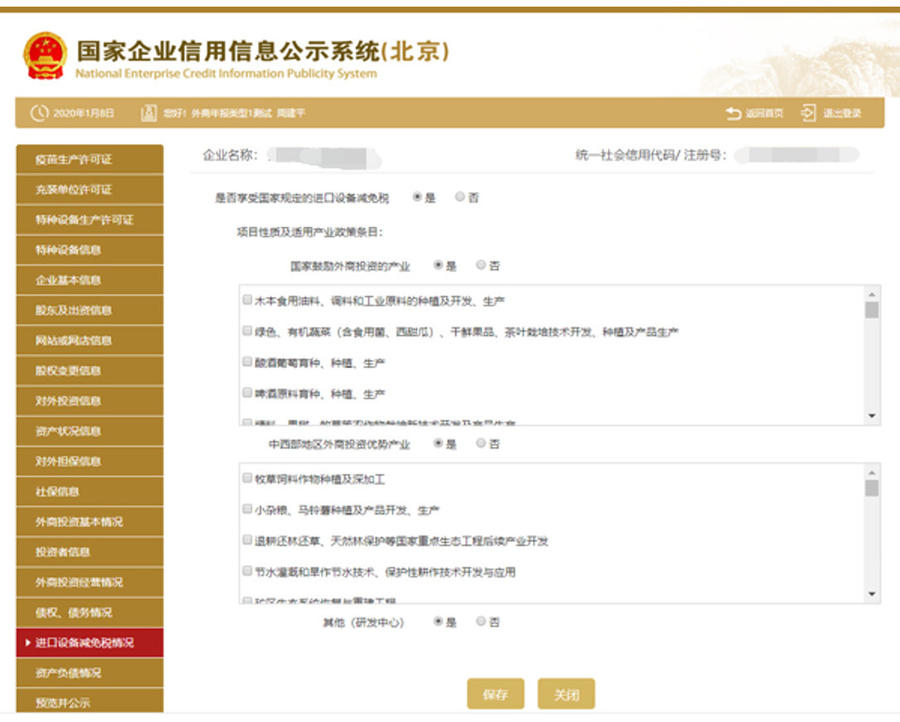Go to 对外投资信息 section
The height and width of the screenshot is (722, 900).
click(x=90, y=401)
